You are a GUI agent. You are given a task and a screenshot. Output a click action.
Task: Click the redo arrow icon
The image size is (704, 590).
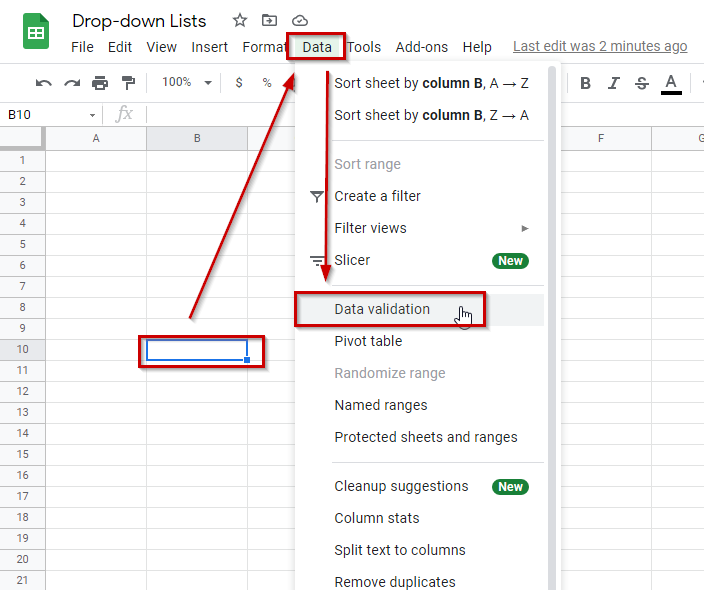(x=72, y=83)
